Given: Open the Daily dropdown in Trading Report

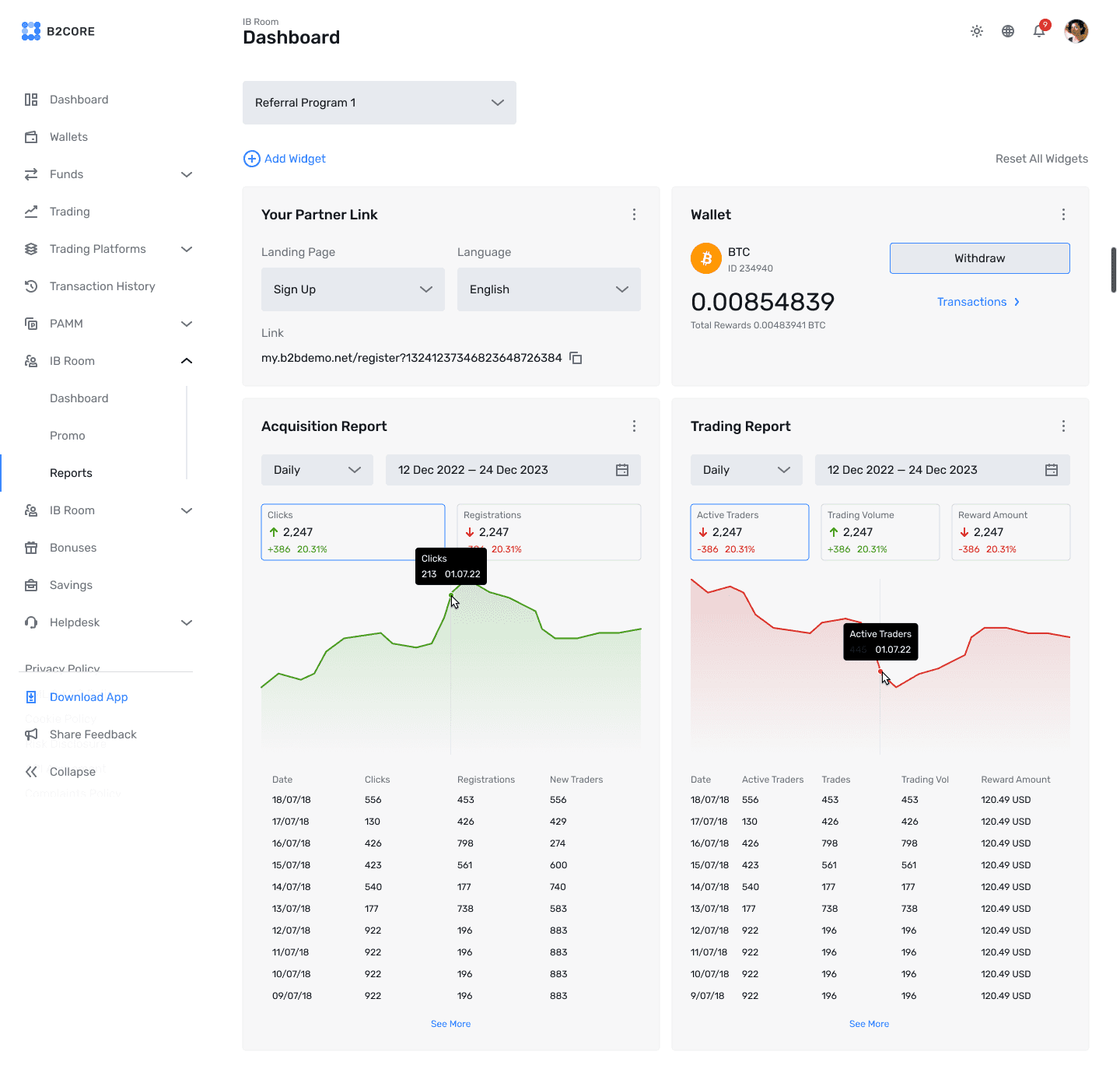Looking at the screenshot, I should (x=745, y=470).
